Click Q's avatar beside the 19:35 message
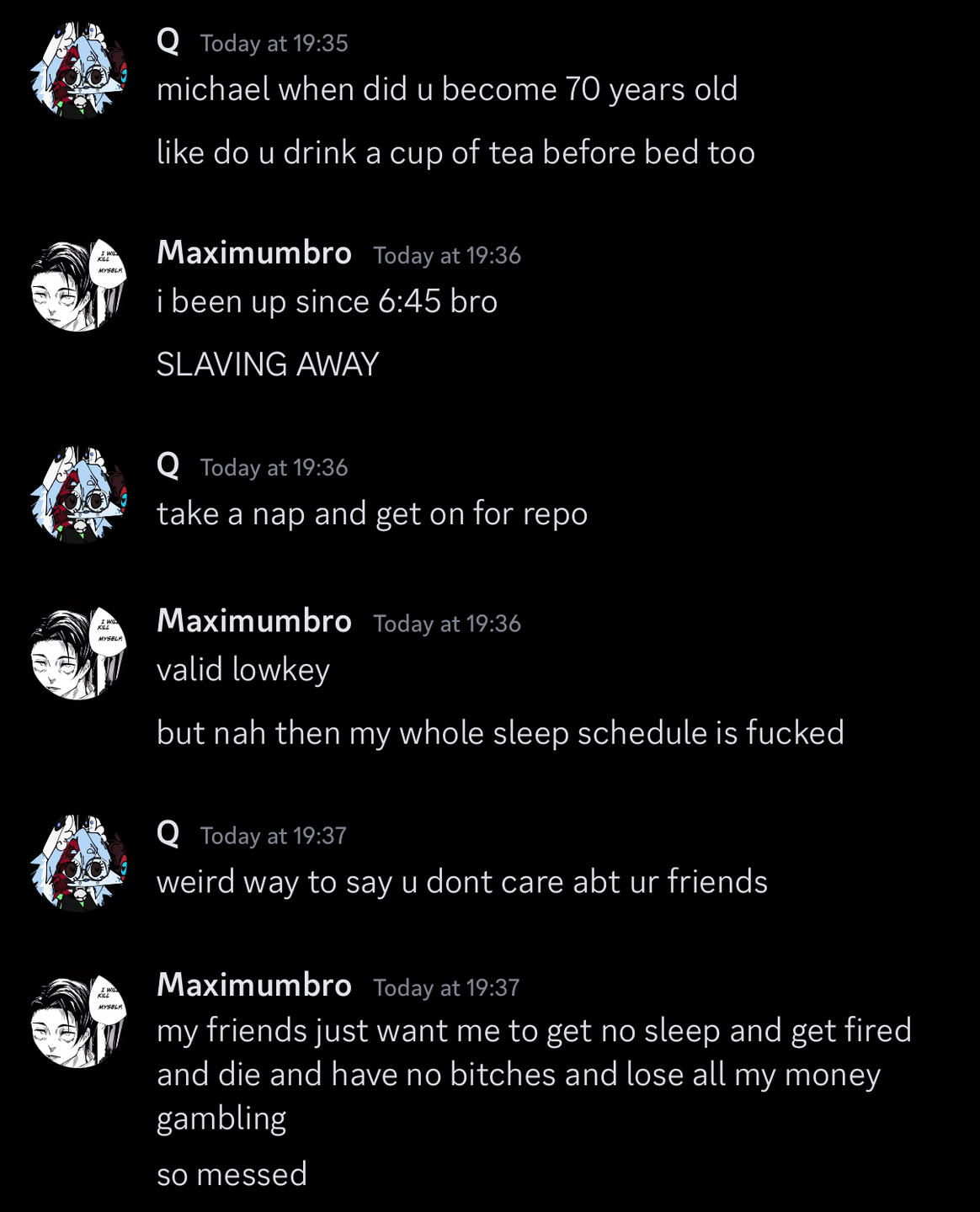Screen dimensions: 980x1212 coord(78,71)
